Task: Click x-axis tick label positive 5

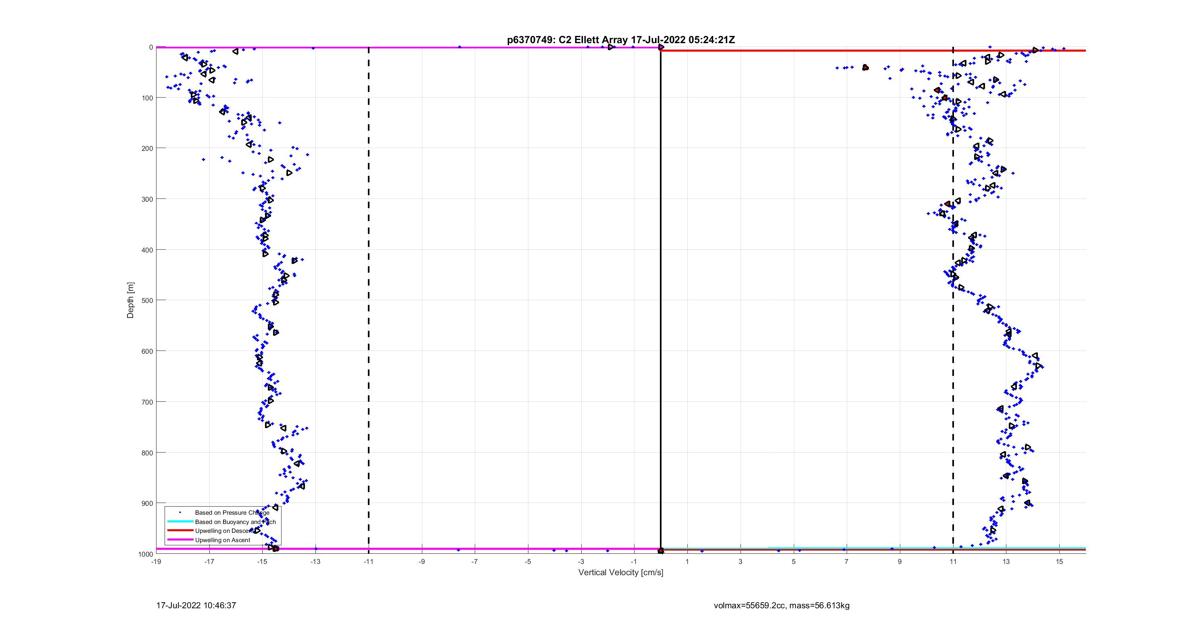Action: (794, 562)
